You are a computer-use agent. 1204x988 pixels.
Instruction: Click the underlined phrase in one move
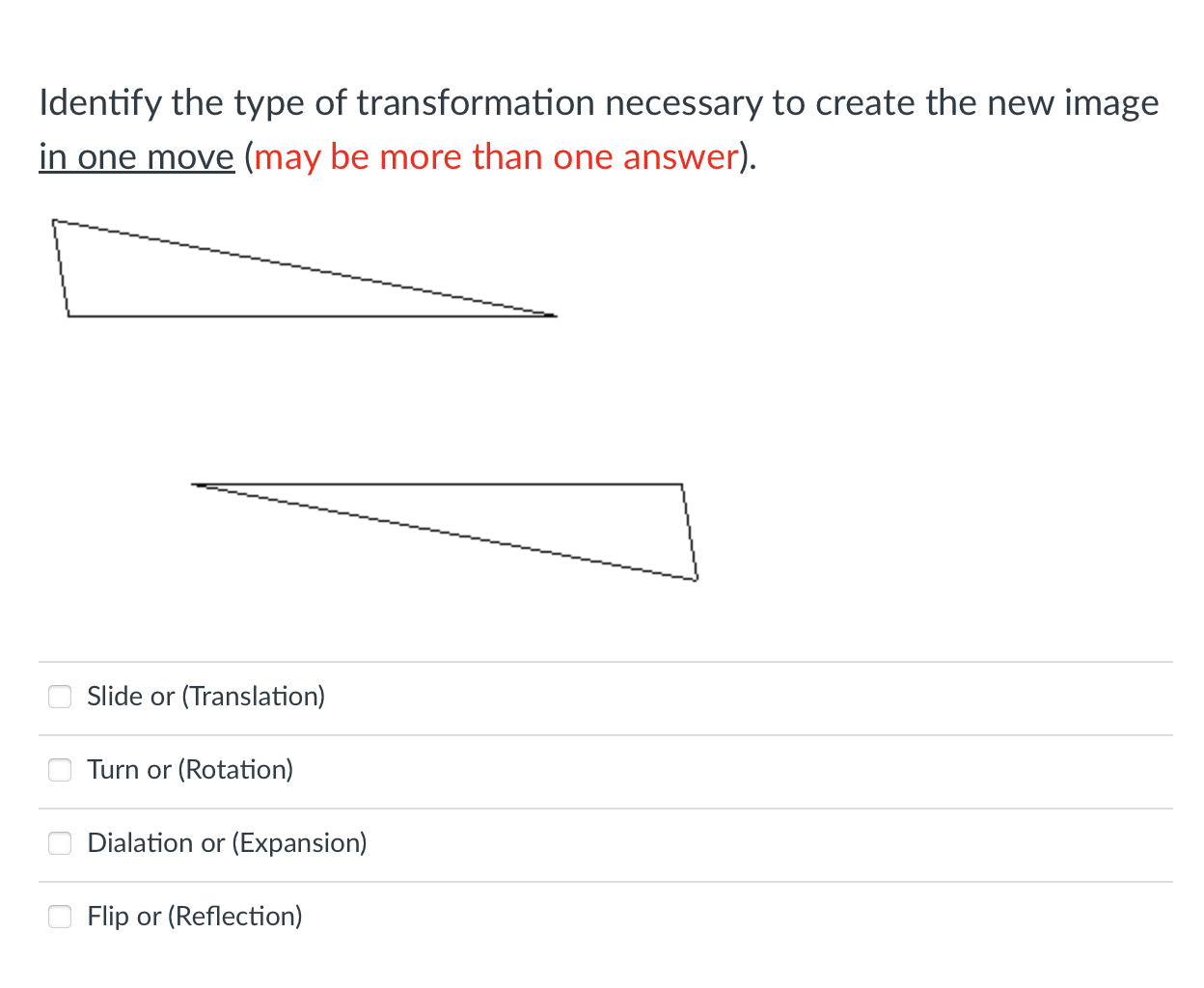[x=136, y=155]
